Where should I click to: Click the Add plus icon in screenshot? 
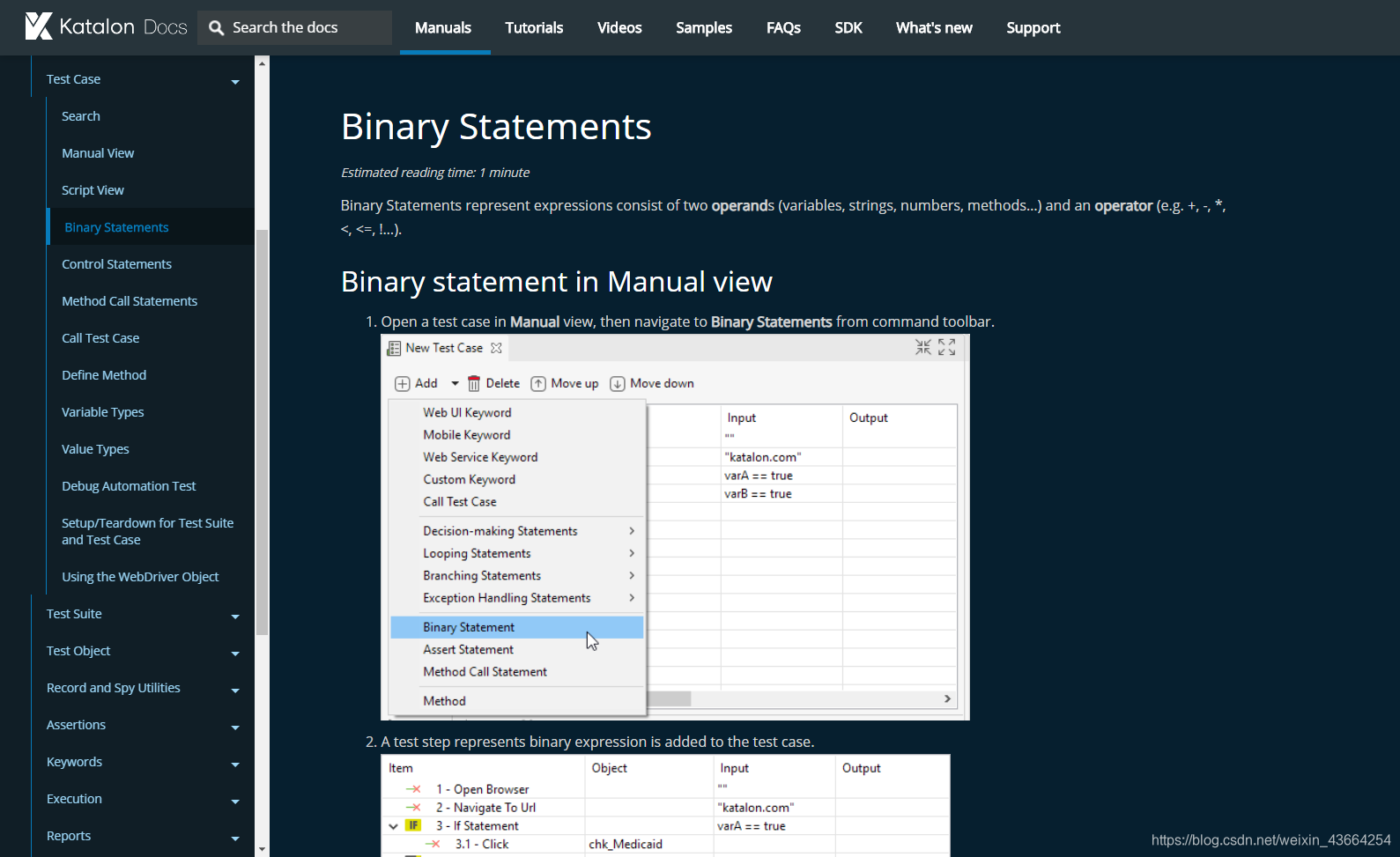click(x=402, y=384)
